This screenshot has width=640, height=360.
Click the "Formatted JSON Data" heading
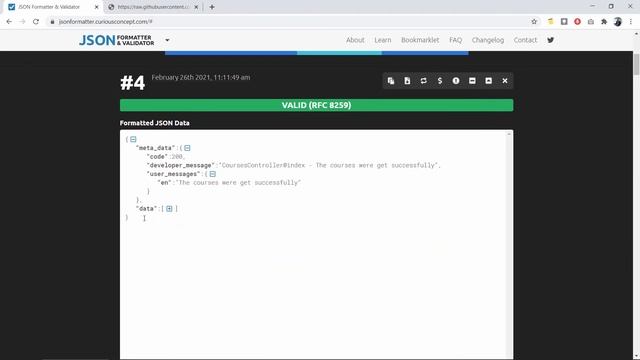tap(155, 123)
